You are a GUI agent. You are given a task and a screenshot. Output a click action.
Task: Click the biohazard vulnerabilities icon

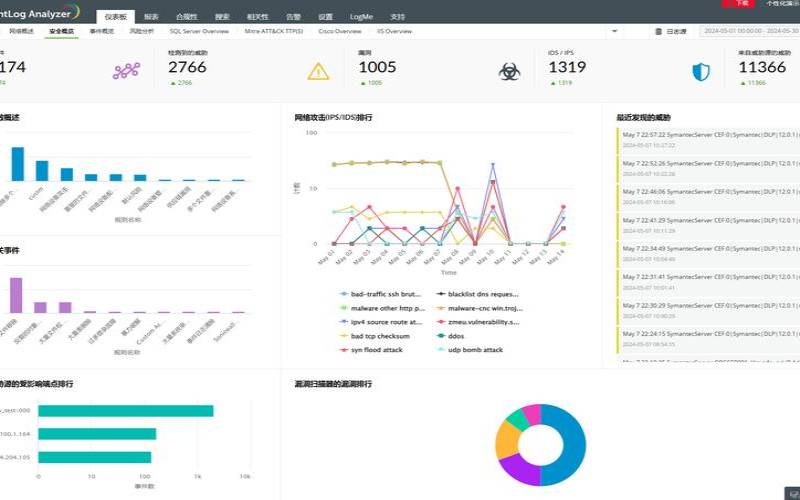[508, 71]
